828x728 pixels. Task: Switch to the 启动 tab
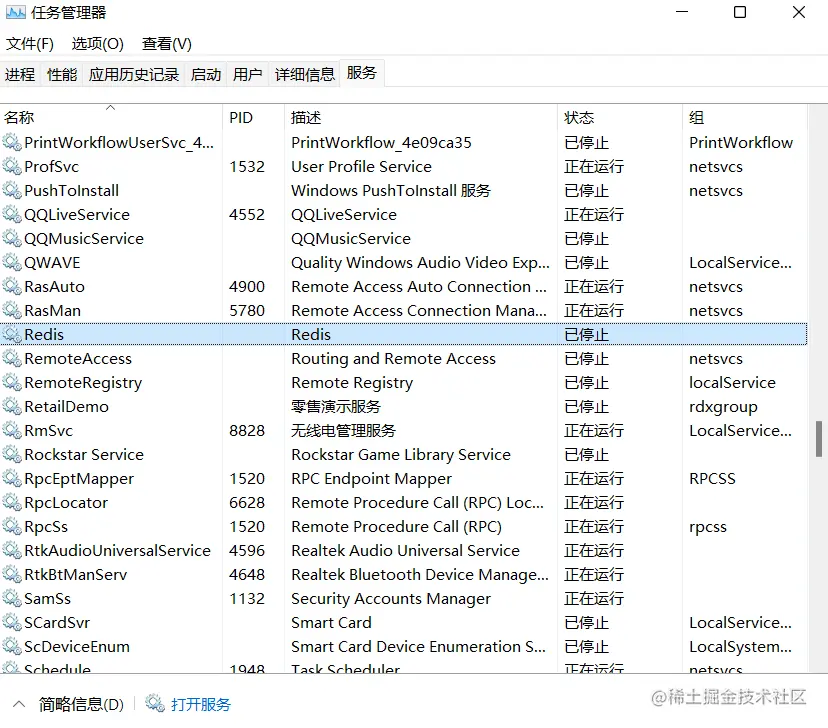[x=206, y=74]
